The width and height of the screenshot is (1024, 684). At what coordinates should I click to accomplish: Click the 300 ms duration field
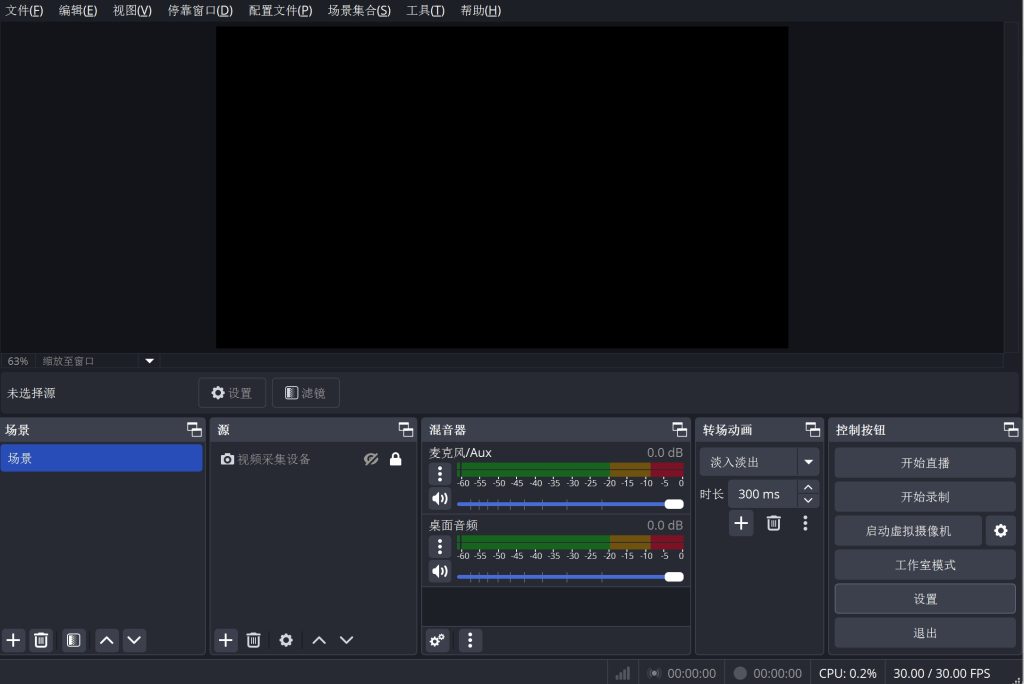click(762, 494)
